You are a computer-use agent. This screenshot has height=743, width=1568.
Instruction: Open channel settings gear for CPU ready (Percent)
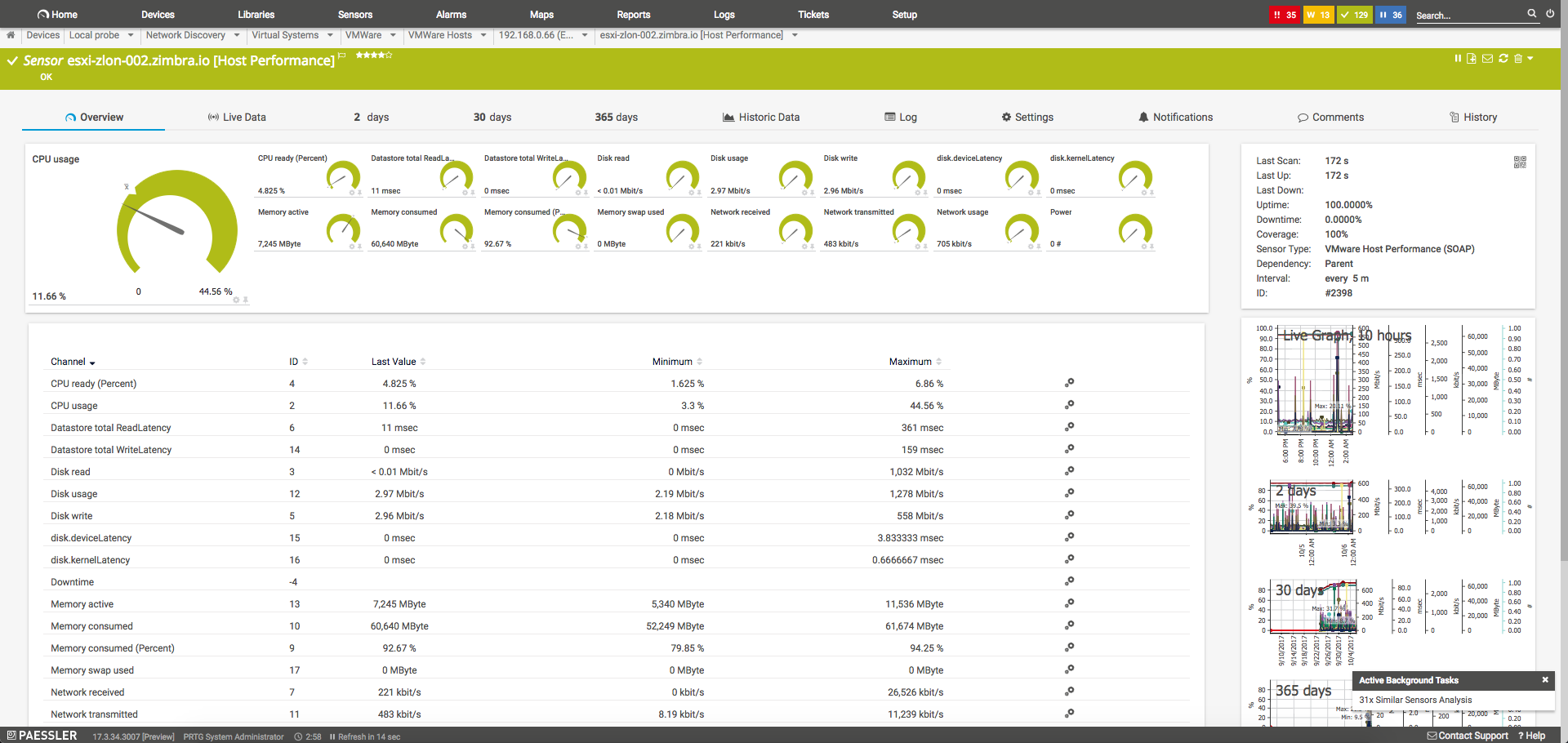click(x=1069, y=383)
